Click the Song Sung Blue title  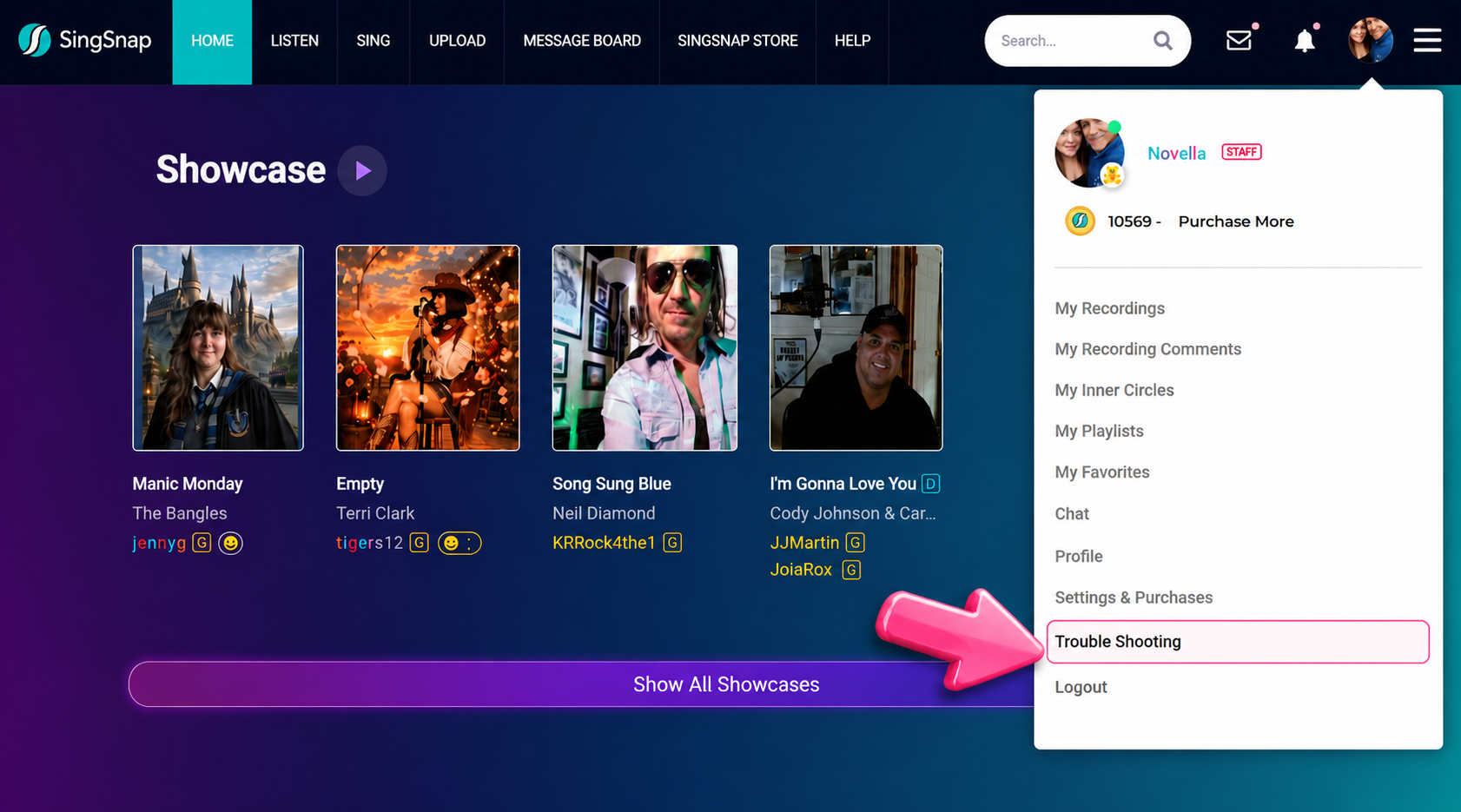[612, 484]
